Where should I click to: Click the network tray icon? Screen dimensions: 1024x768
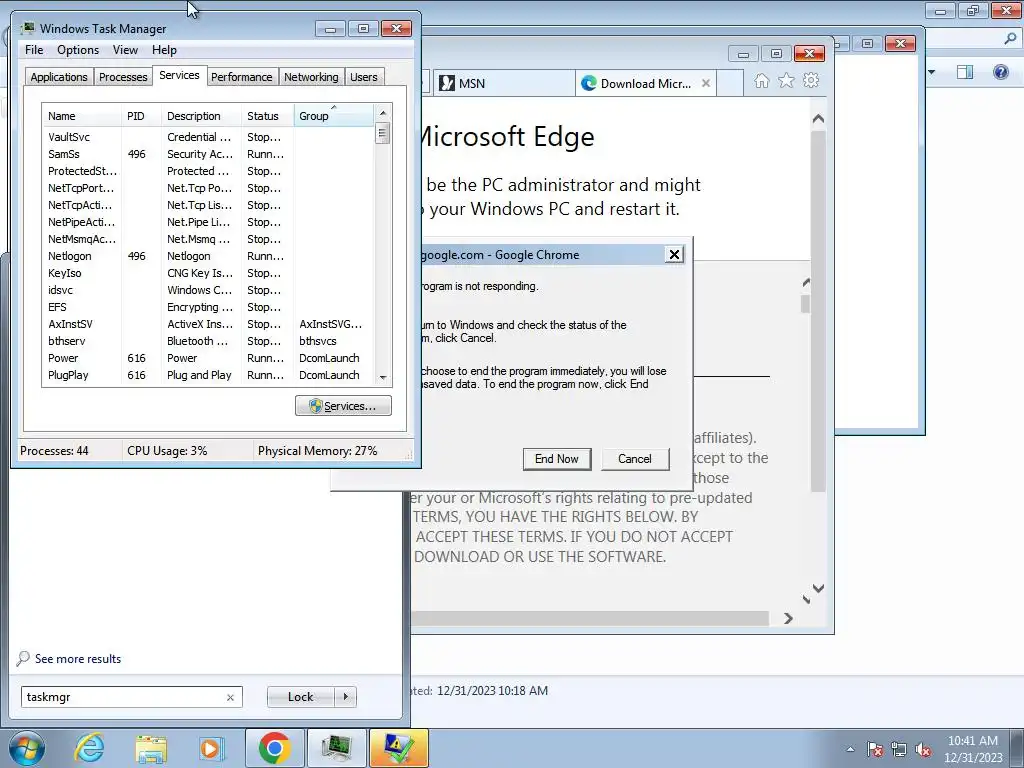pyautogui.click(x=899, y=749)
